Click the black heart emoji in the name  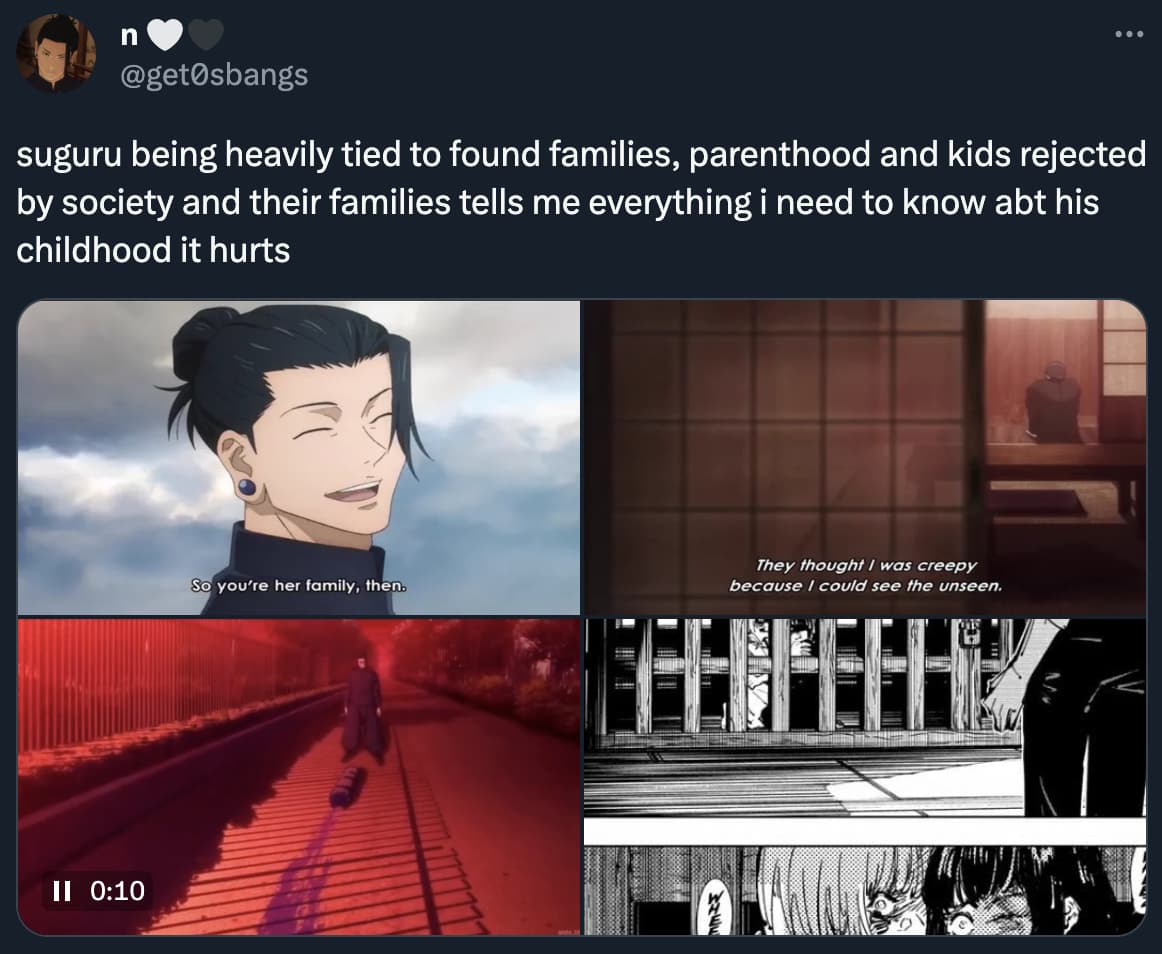(x=205, y=35)
